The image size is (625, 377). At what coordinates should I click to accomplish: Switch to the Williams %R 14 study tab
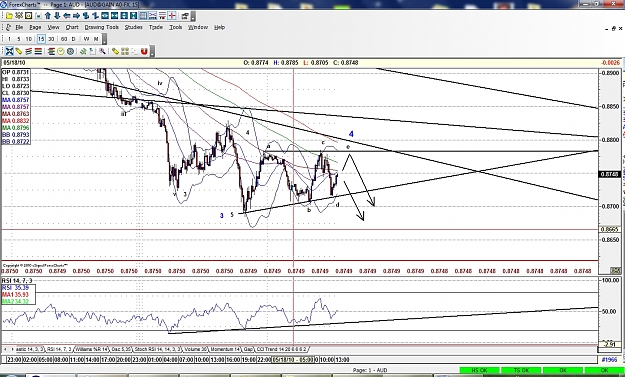coord(91,349)
